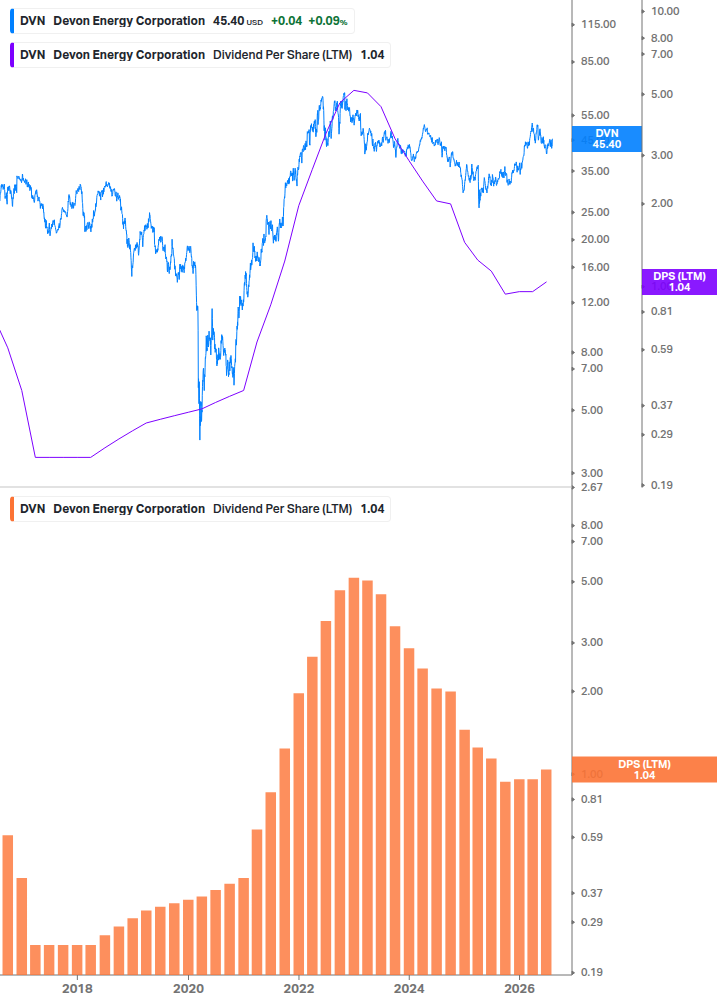Click orange color bar beside bottom DPS legend
This screenshot has width=717, height=1005.
point(12,509)
